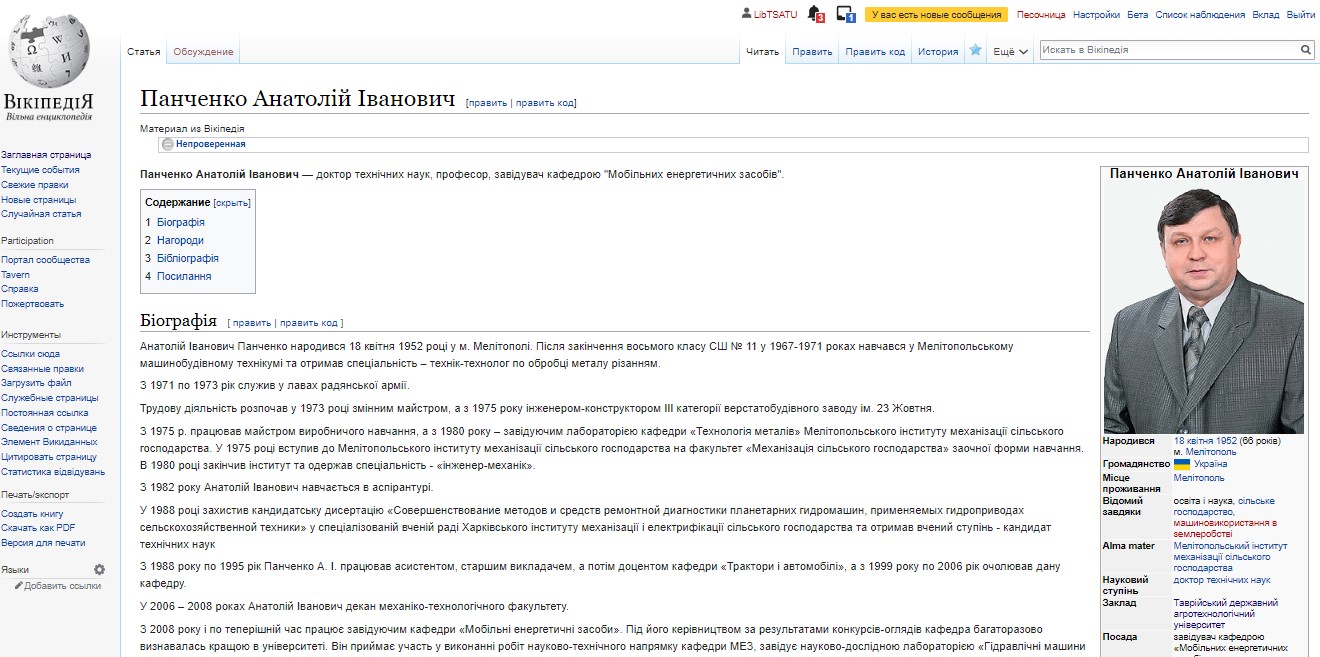Open 18 квітня birth date link
1320x657 pixels.
pyautogui.click(x=1193, y=441)
